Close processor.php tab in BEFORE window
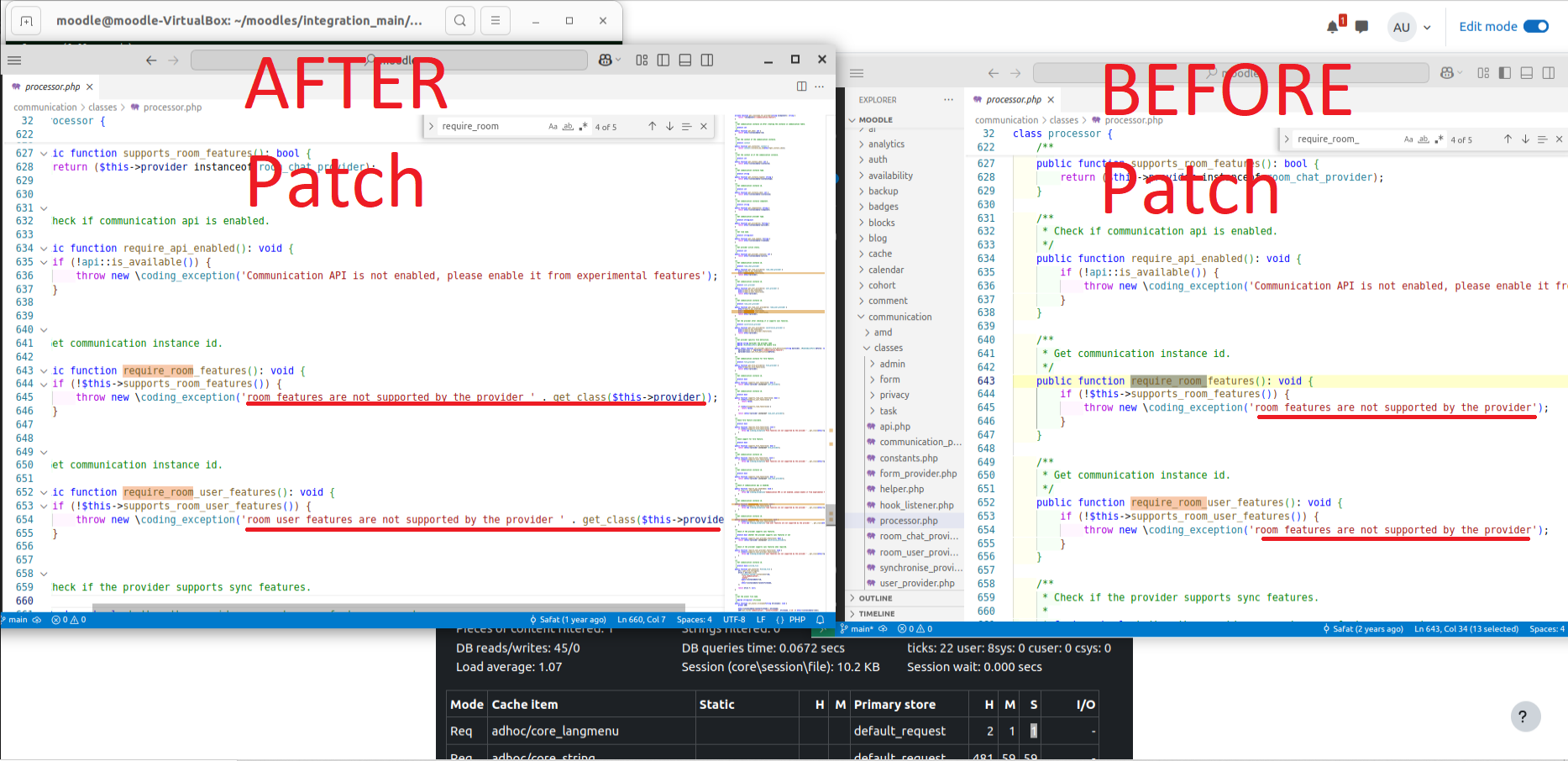 pos(1051,100)
